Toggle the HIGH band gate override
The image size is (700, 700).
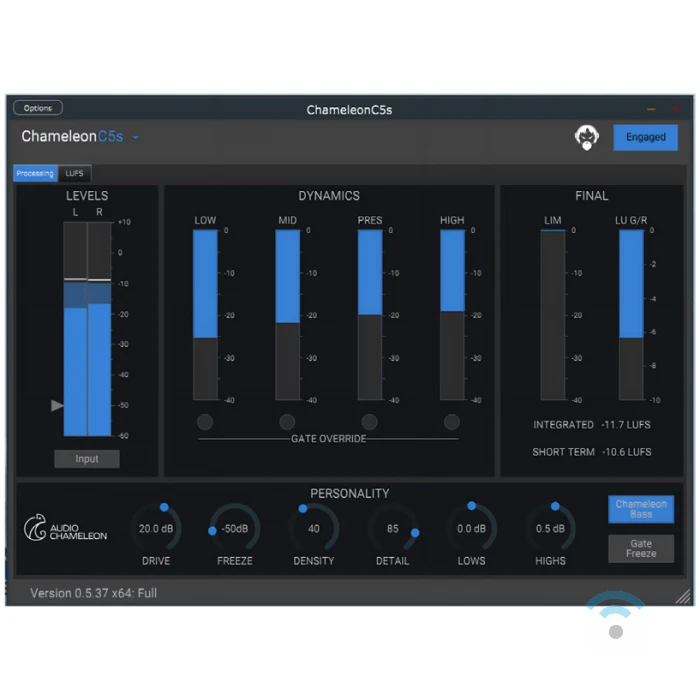[452, 422]
